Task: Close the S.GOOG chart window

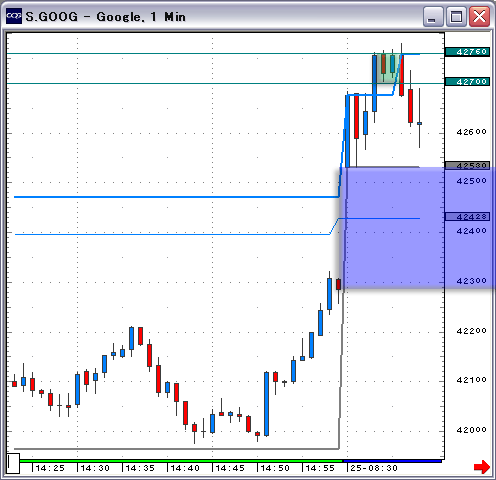Action: (x=479, y=16)
